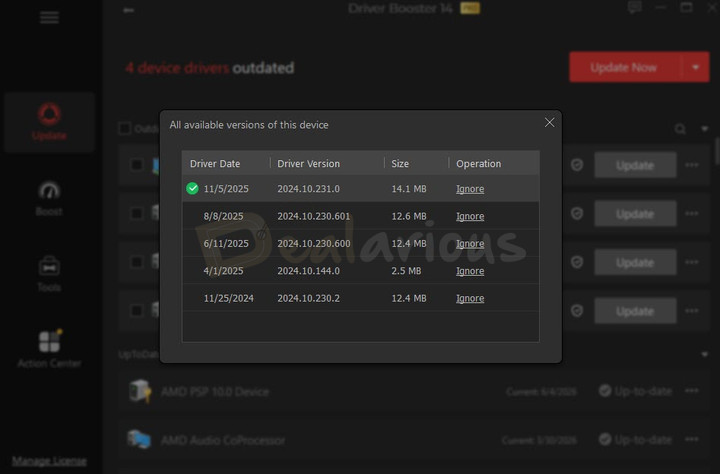
Task: Open more options for AMD PSP 10.0 Device
Action: [692, 390]
